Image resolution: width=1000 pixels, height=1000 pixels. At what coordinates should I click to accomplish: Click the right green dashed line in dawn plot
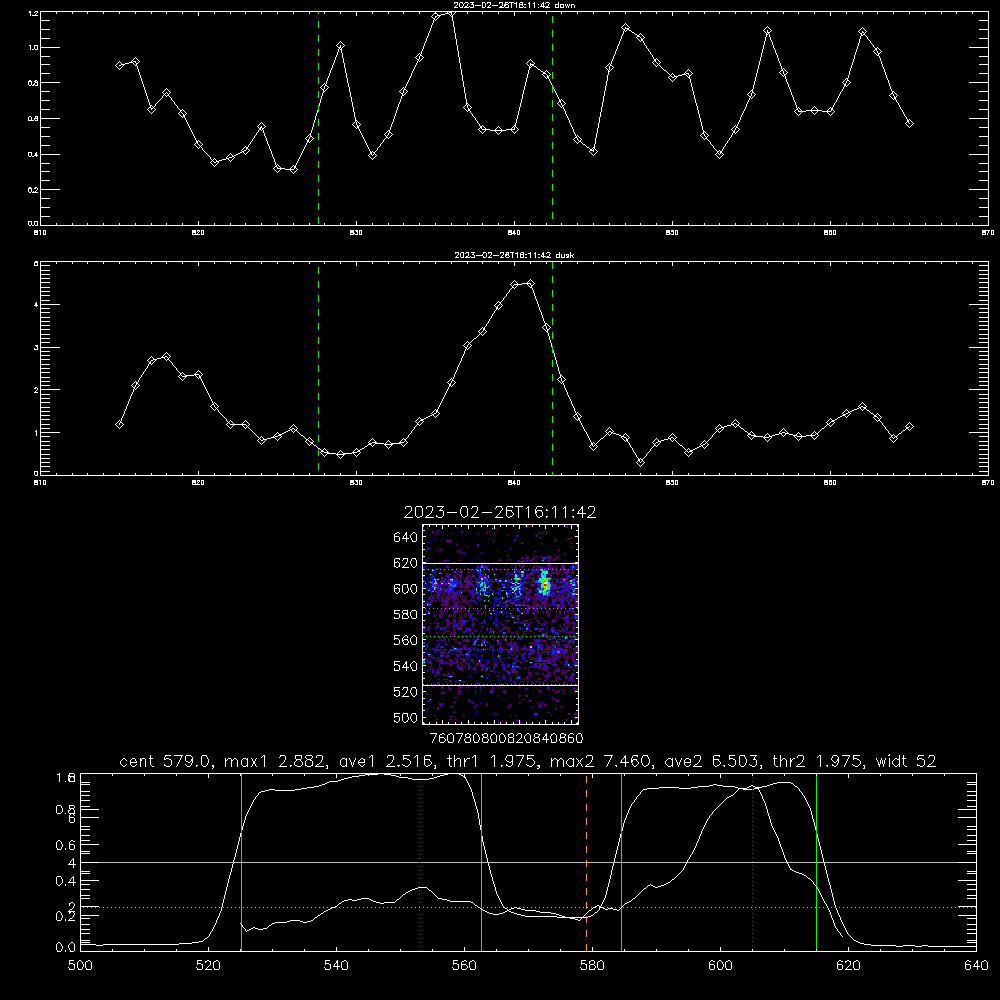pyautogui.click(x=552, y=118)
